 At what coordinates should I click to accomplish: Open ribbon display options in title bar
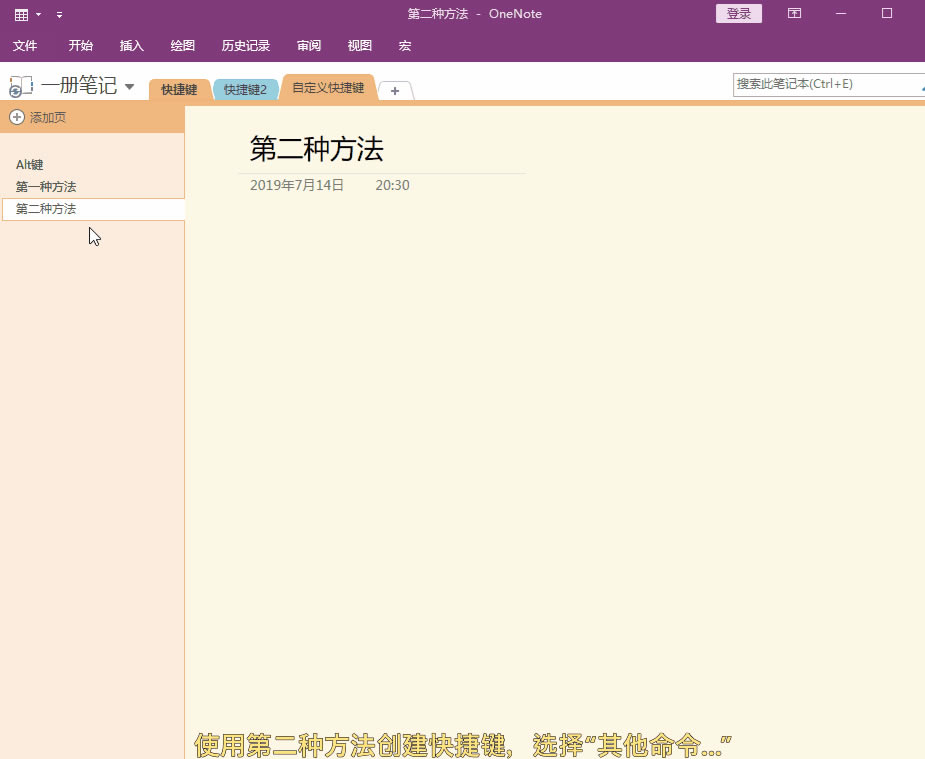794,14
